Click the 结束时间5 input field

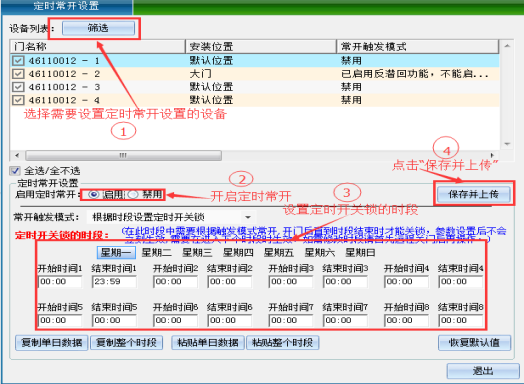(114, 320)
